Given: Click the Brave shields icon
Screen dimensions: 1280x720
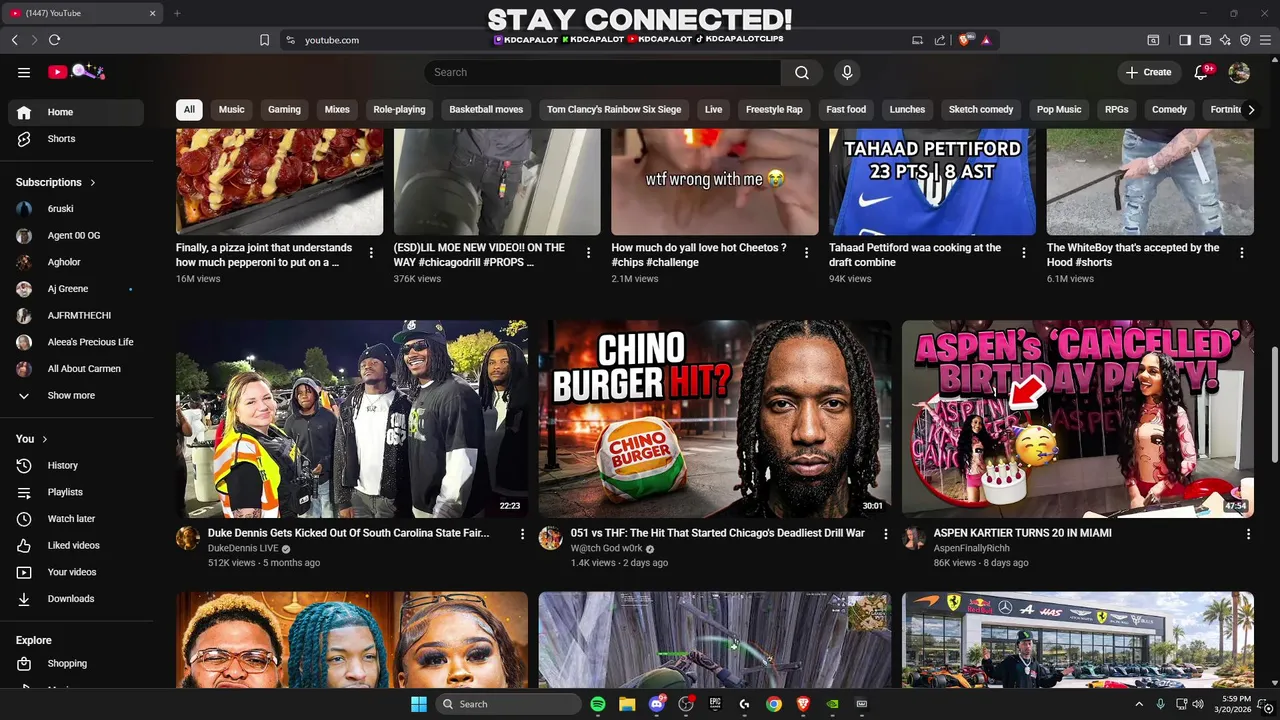Looking at the screenshot, I should point(965,40).
